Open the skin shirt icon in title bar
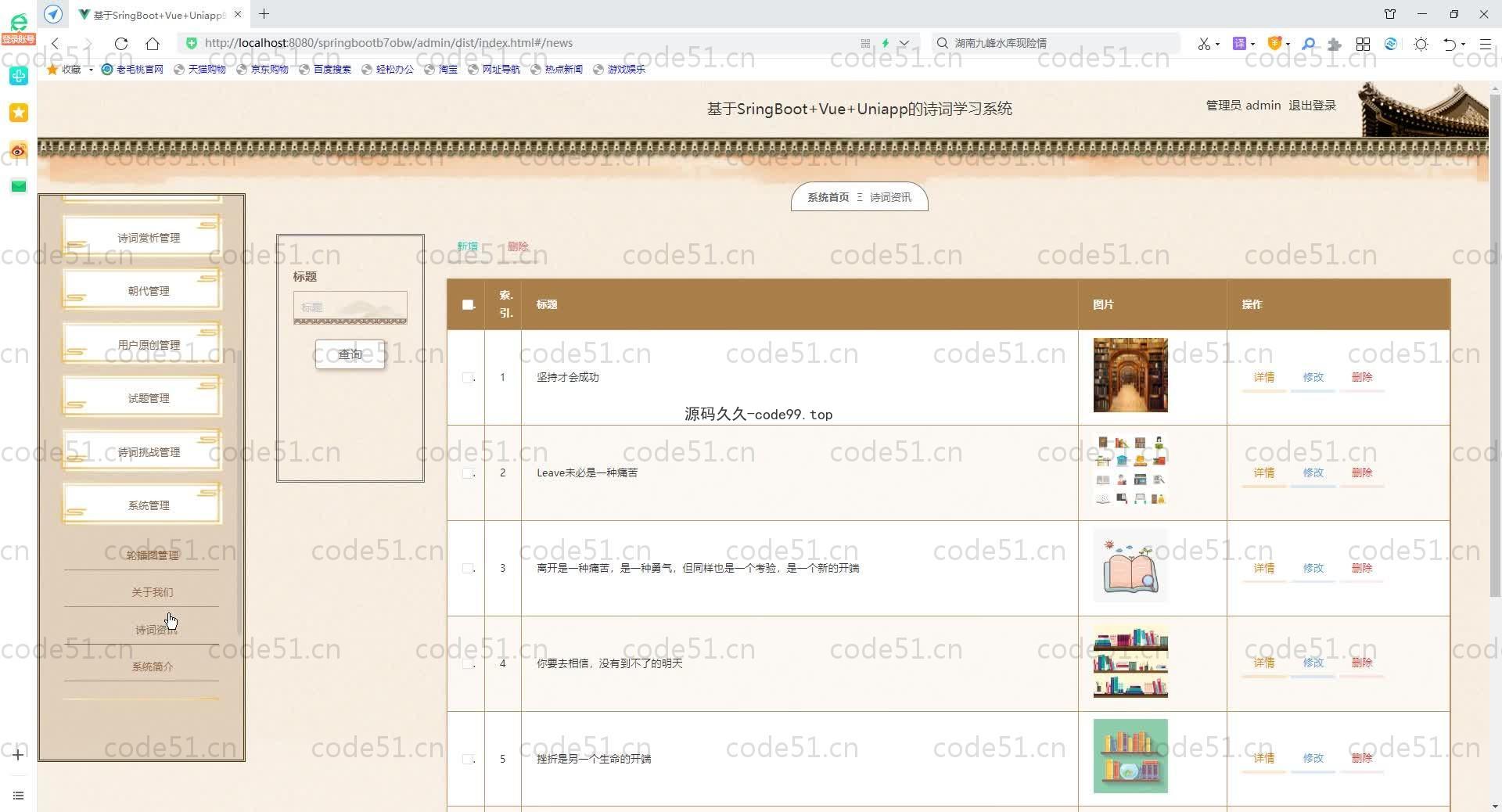 tap(1390, 14)
